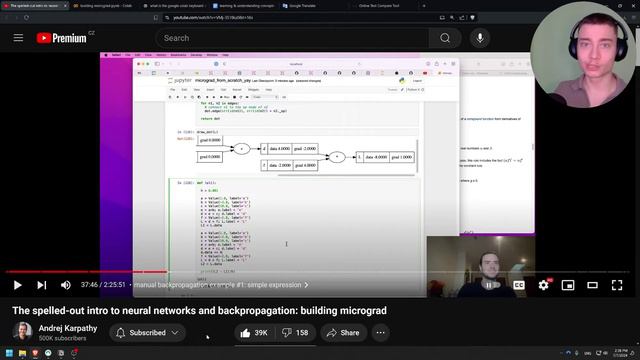Open File Explorer from the taskbar
The width and height of the screenshot is (640, 360).
coord(22,353)
